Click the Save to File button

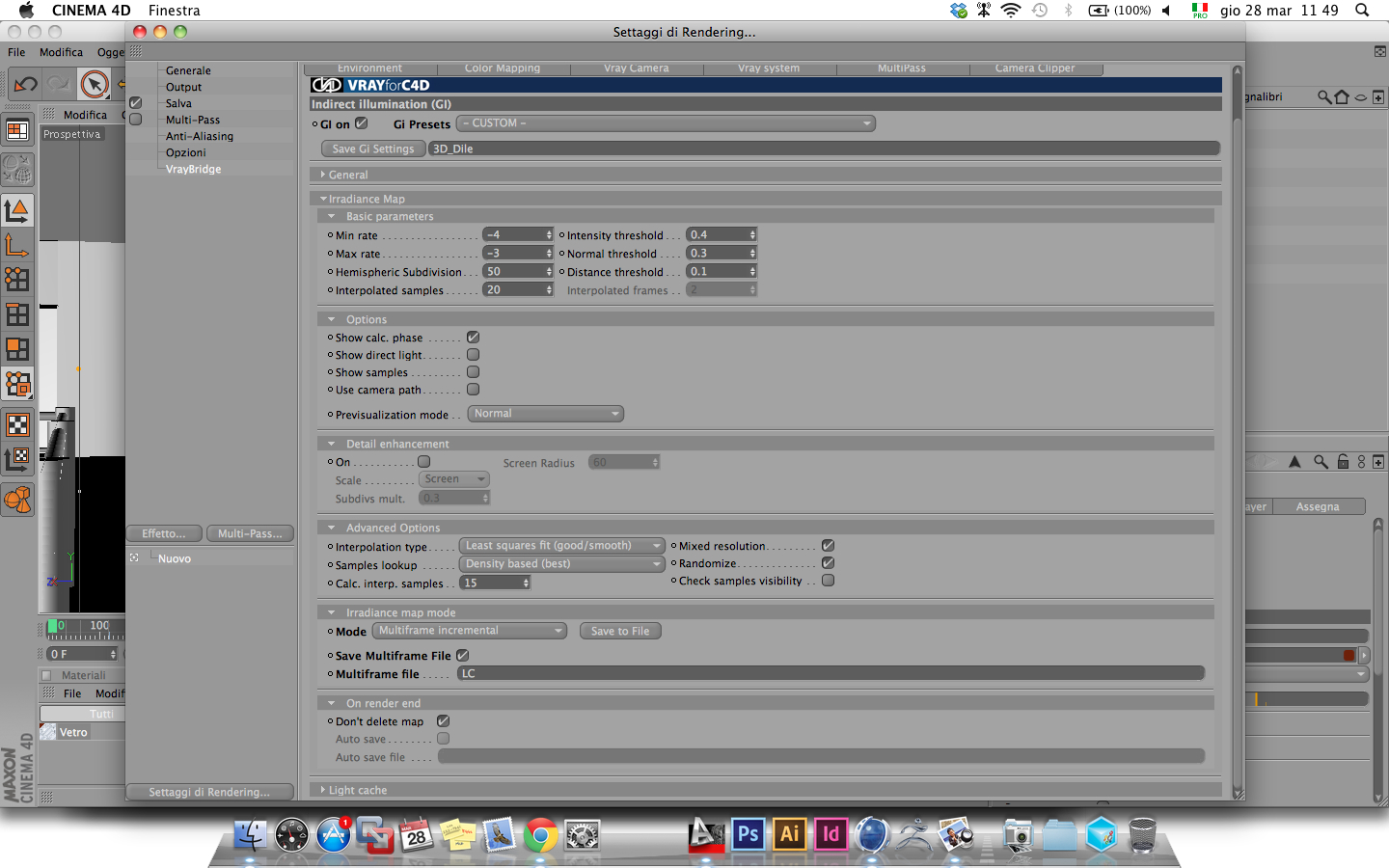(x=620, y=631)
